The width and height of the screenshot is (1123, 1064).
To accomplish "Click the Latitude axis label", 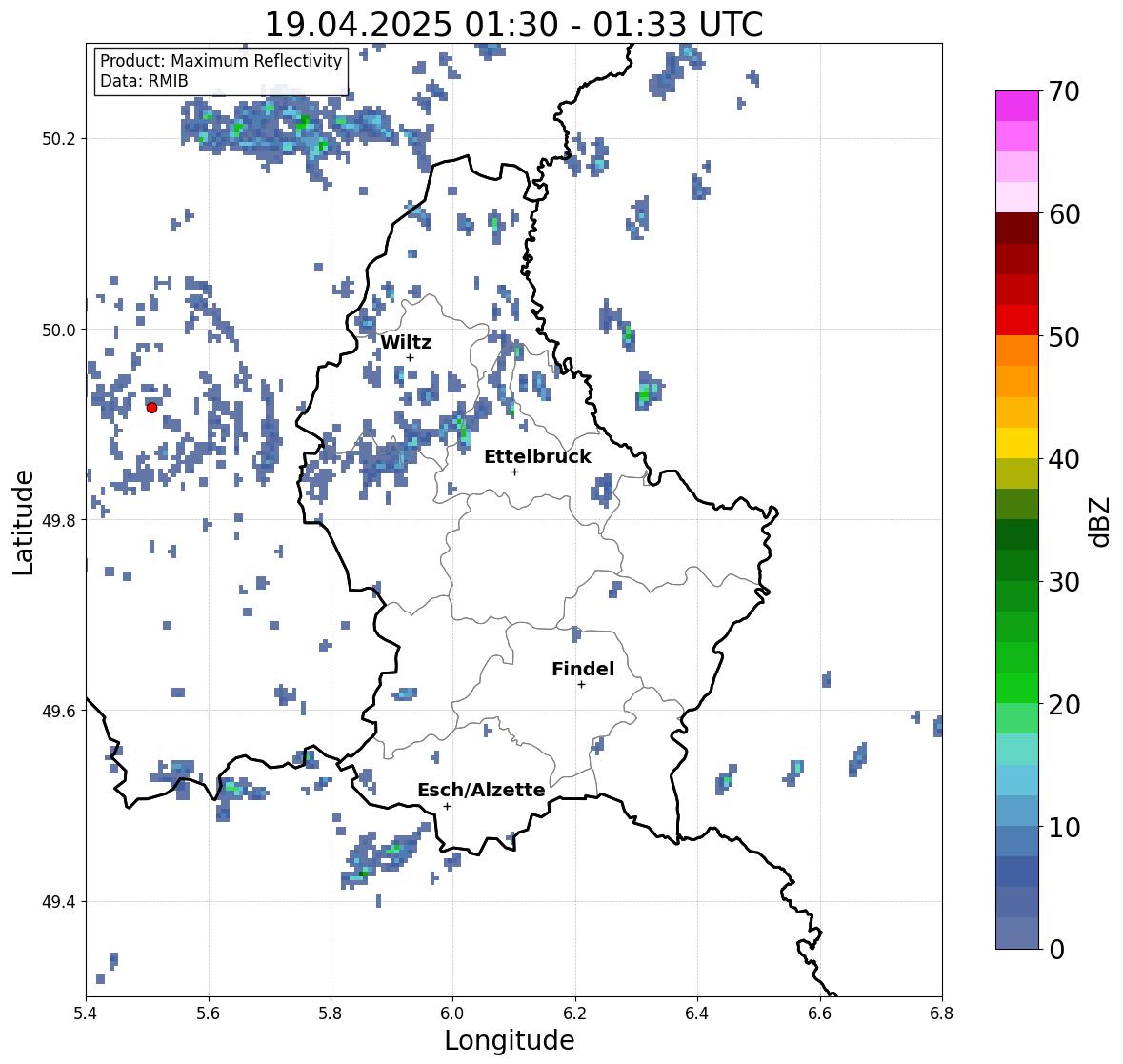I will (24, 523).
